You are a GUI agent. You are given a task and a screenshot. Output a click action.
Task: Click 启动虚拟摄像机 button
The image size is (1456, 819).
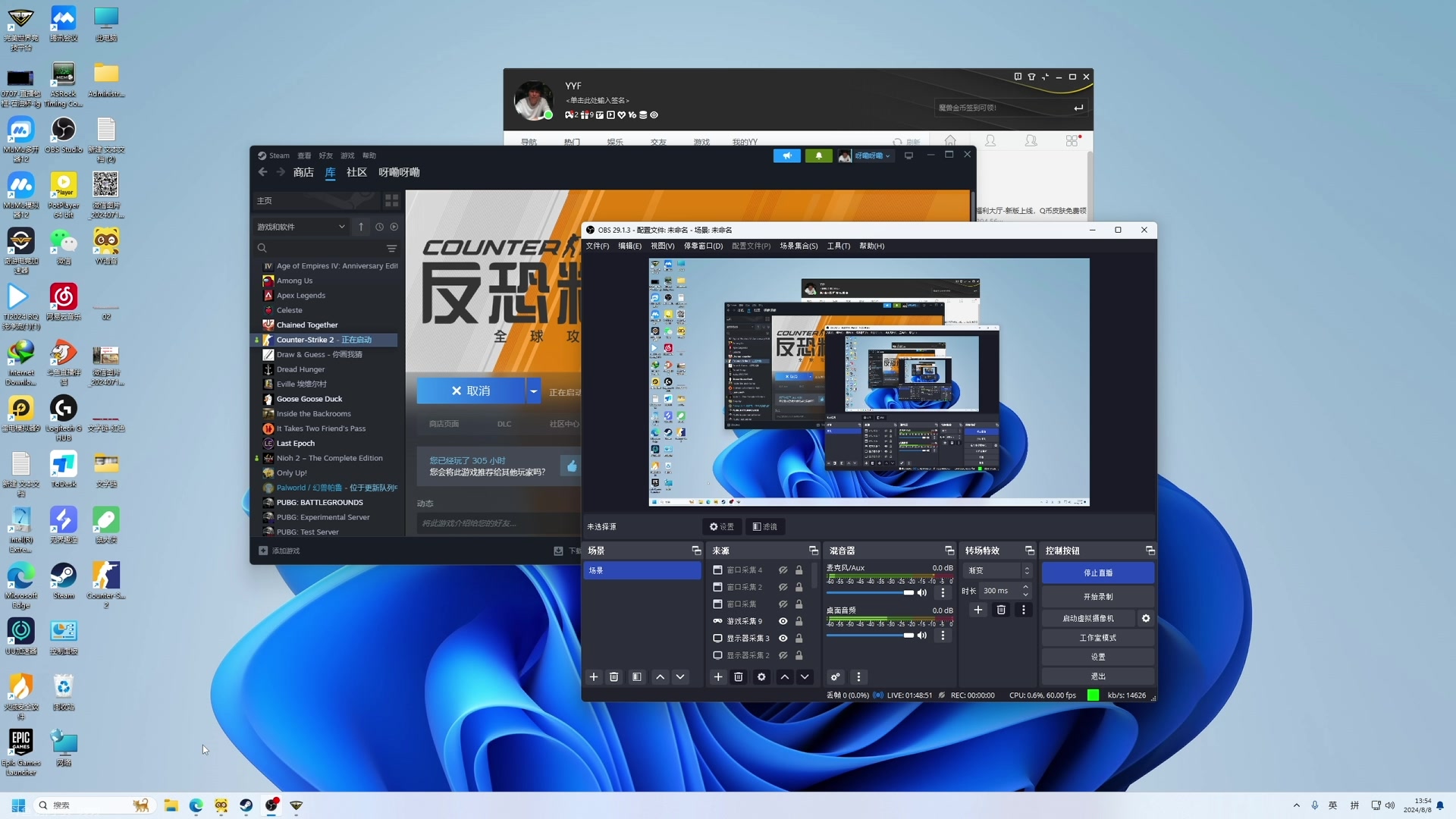click(x=1088, y=619)
